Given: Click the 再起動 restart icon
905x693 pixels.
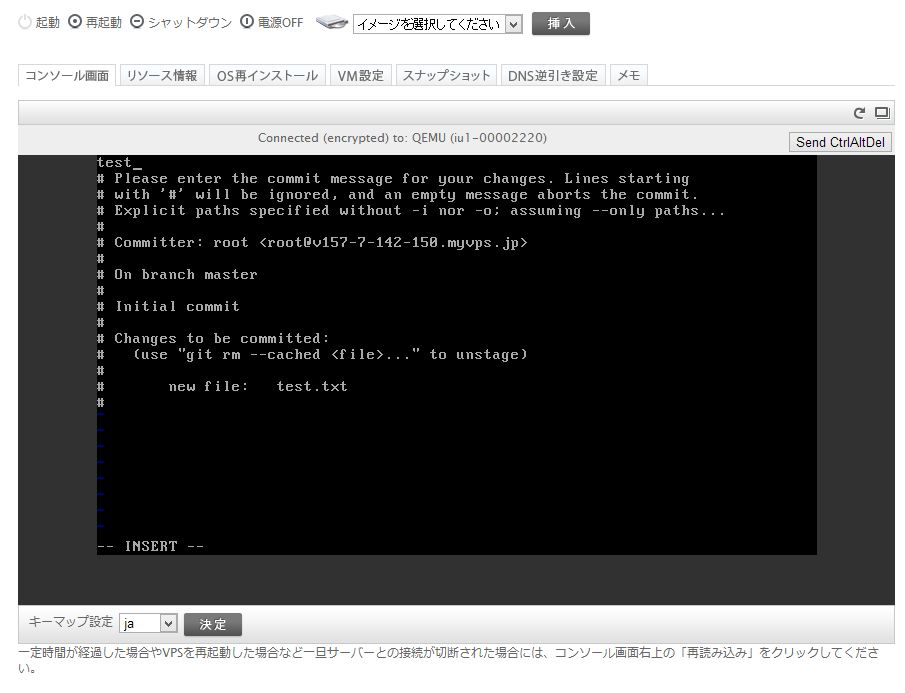Looking at the screenshot, I should coord(75,22).
